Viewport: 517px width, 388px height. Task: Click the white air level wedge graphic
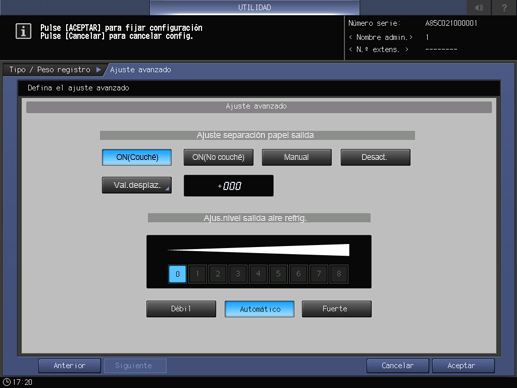(x=259, y=250)
